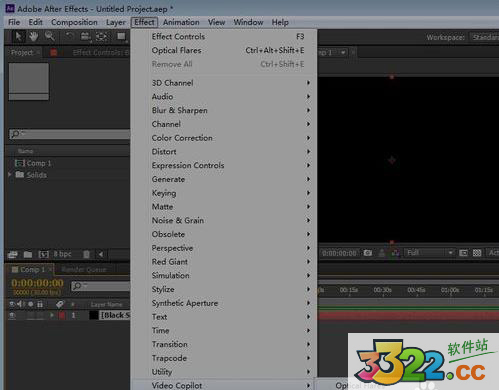Create a new folder in Project panel

(x=28, y=255)
